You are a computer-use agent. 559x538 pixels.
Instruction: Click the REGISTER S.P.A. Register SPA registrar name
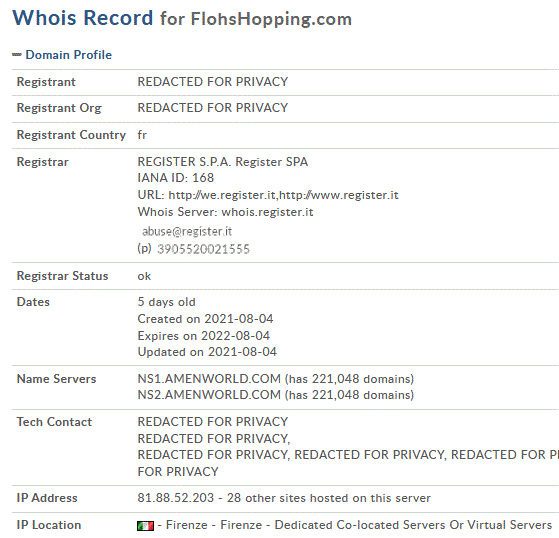tap(222, 162)
